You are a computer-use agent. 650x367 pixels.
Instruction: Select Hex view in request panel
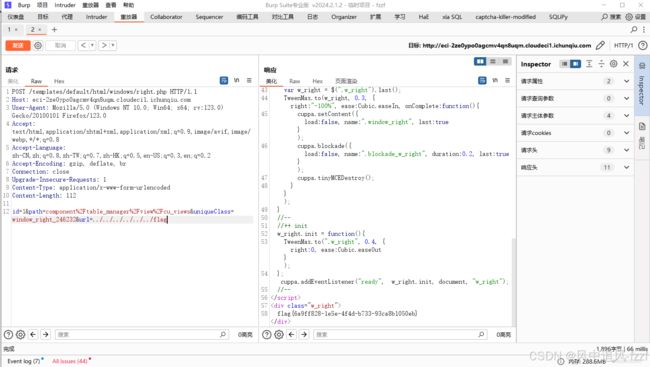59,81
